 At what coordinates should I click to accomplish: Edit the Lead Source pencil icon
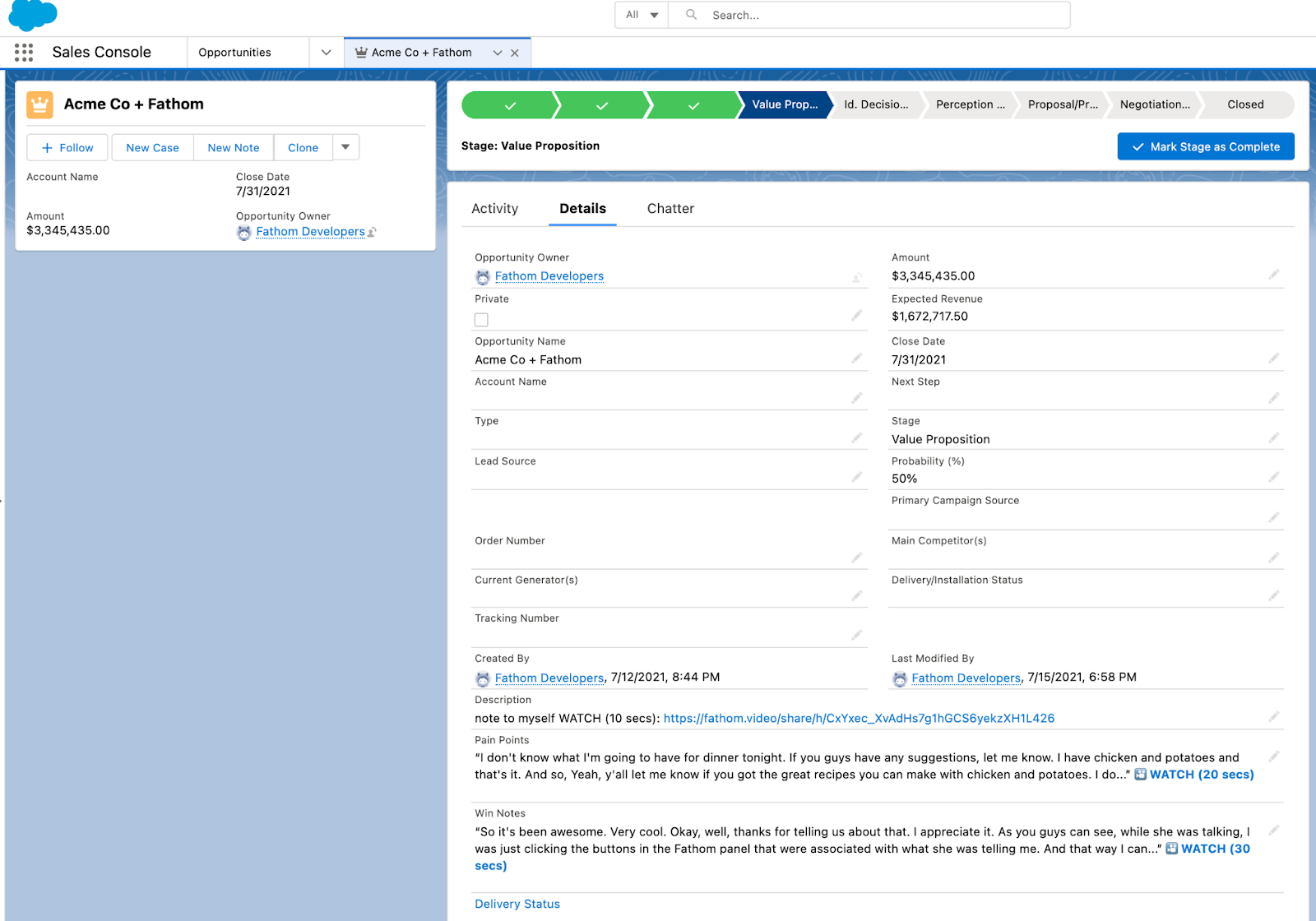[856, 478]
